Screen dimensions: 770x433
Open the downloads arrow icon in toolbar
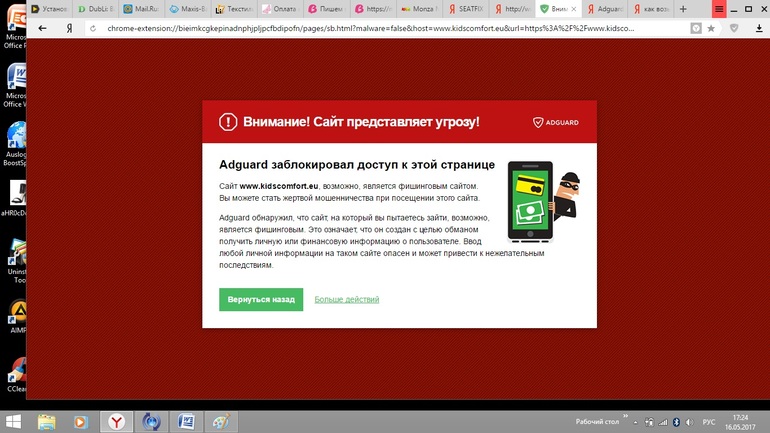click(x=758, y=29)
